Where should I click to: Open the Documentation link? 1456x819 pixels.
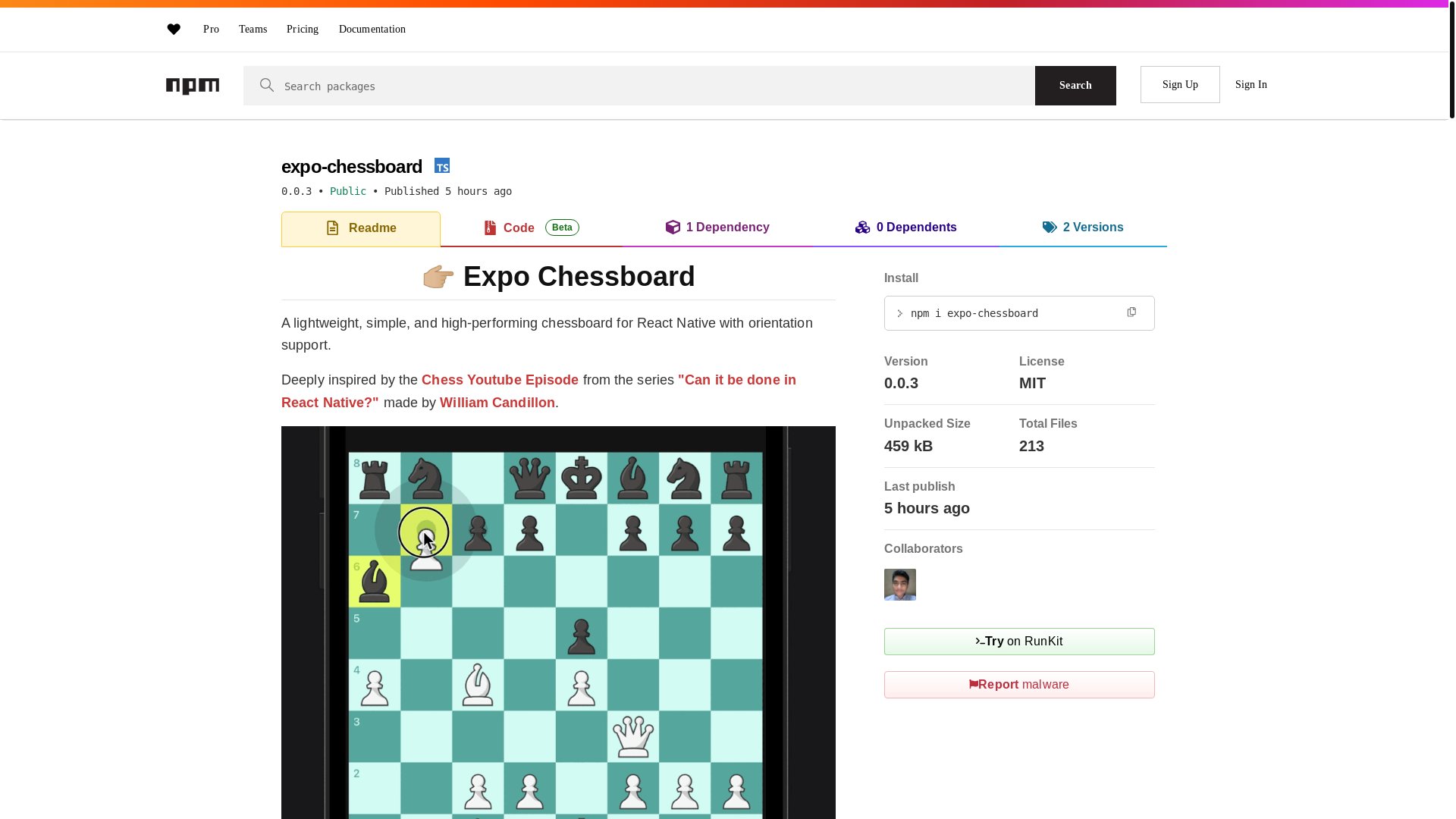click(372, 30)
